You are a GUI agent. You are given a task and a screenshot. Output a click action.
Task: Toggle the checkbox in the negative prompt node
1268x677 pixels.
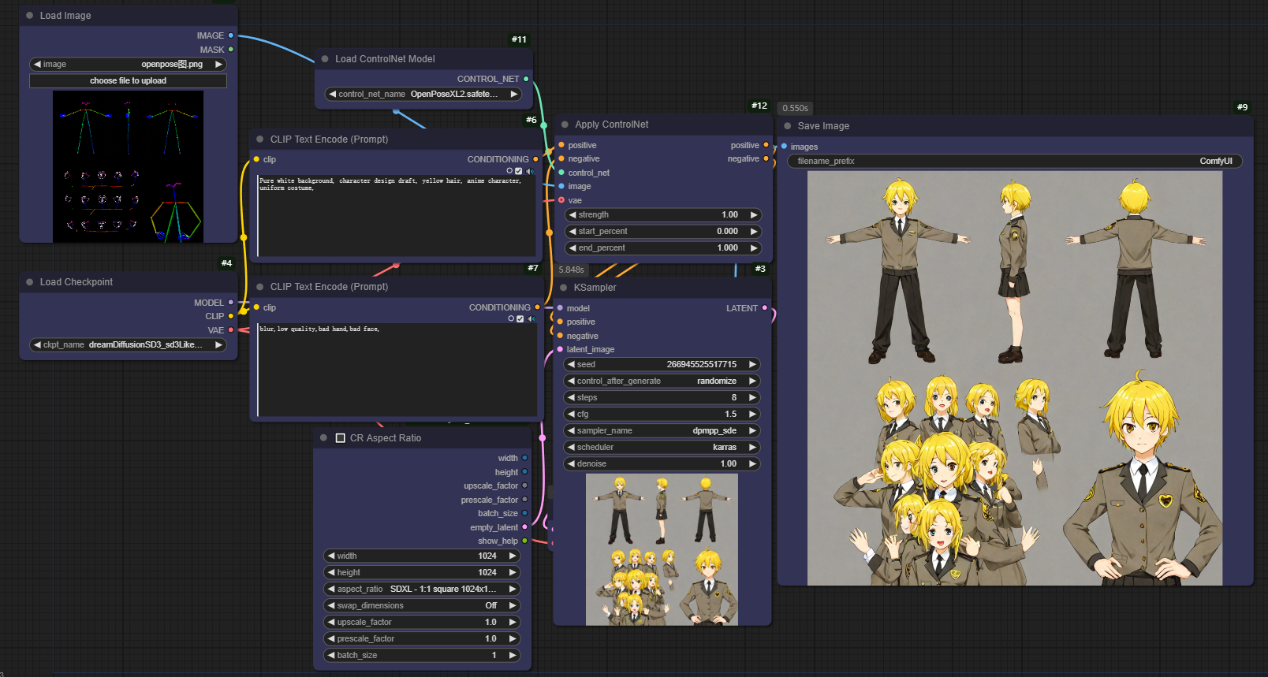click(x=519, y=319)
